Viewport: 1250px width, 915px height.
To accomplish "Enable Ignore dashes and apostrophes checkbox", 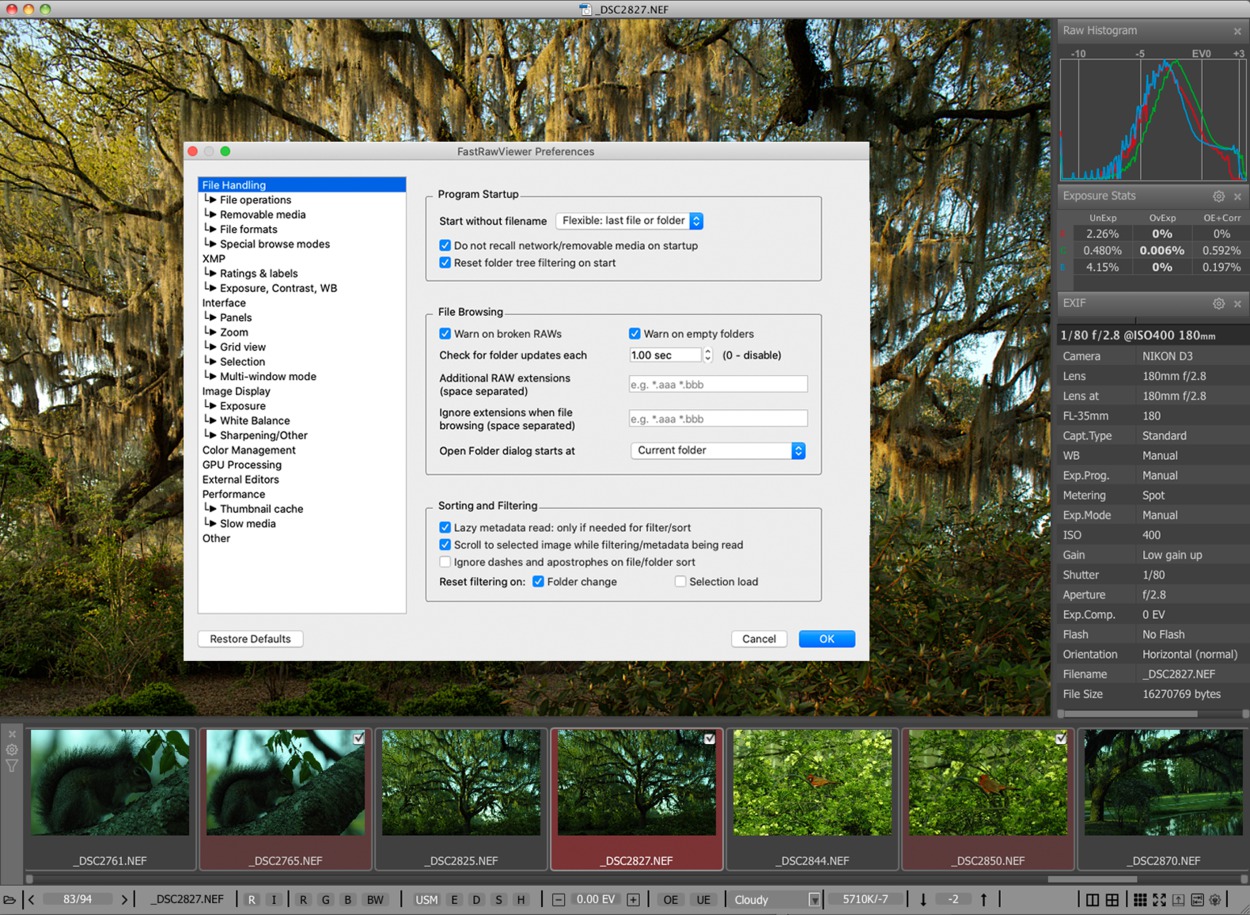I will pyautogui.click(x=445, y=563).
